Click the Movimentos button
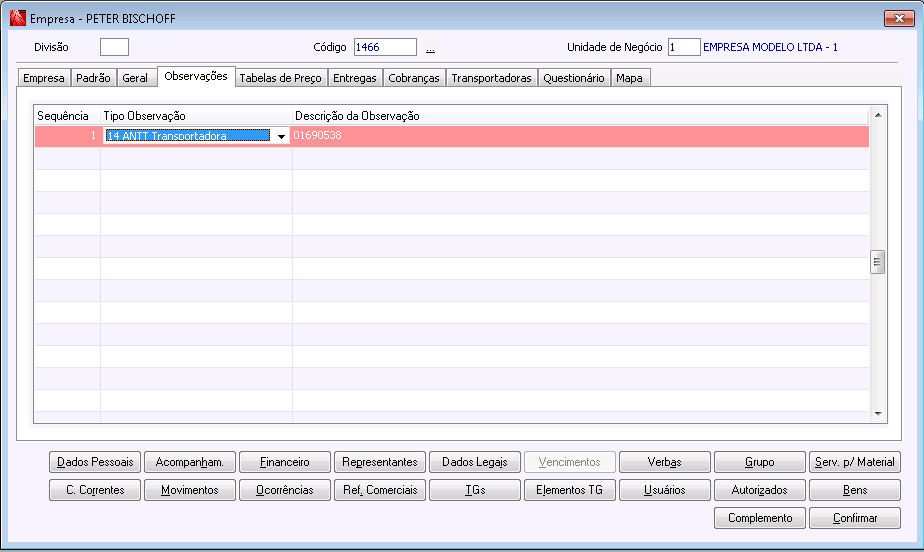Viewport: 924px width, 552px height. pyautogui.click(x=190, y=490)
